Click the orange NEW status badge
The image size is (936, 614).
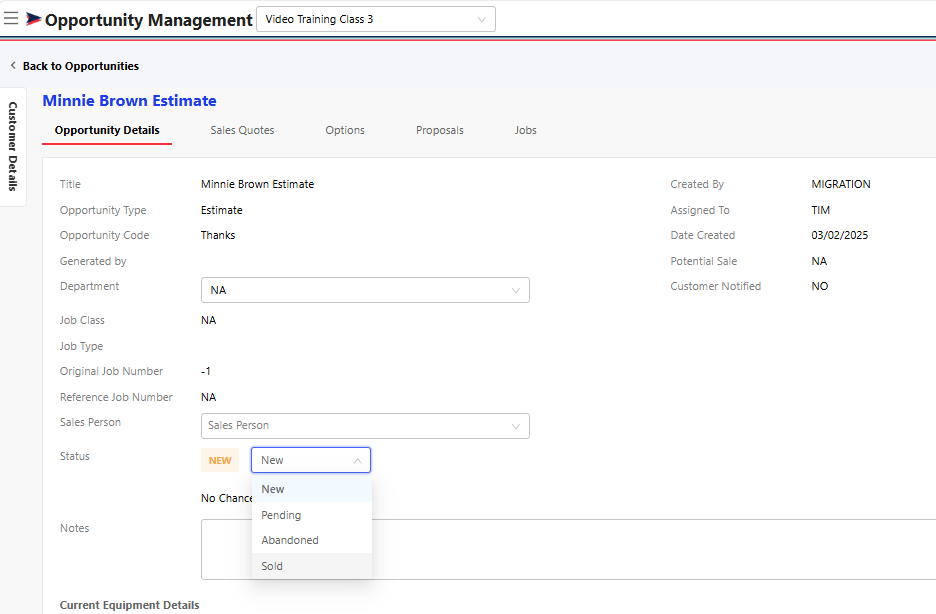pos(220,460)
